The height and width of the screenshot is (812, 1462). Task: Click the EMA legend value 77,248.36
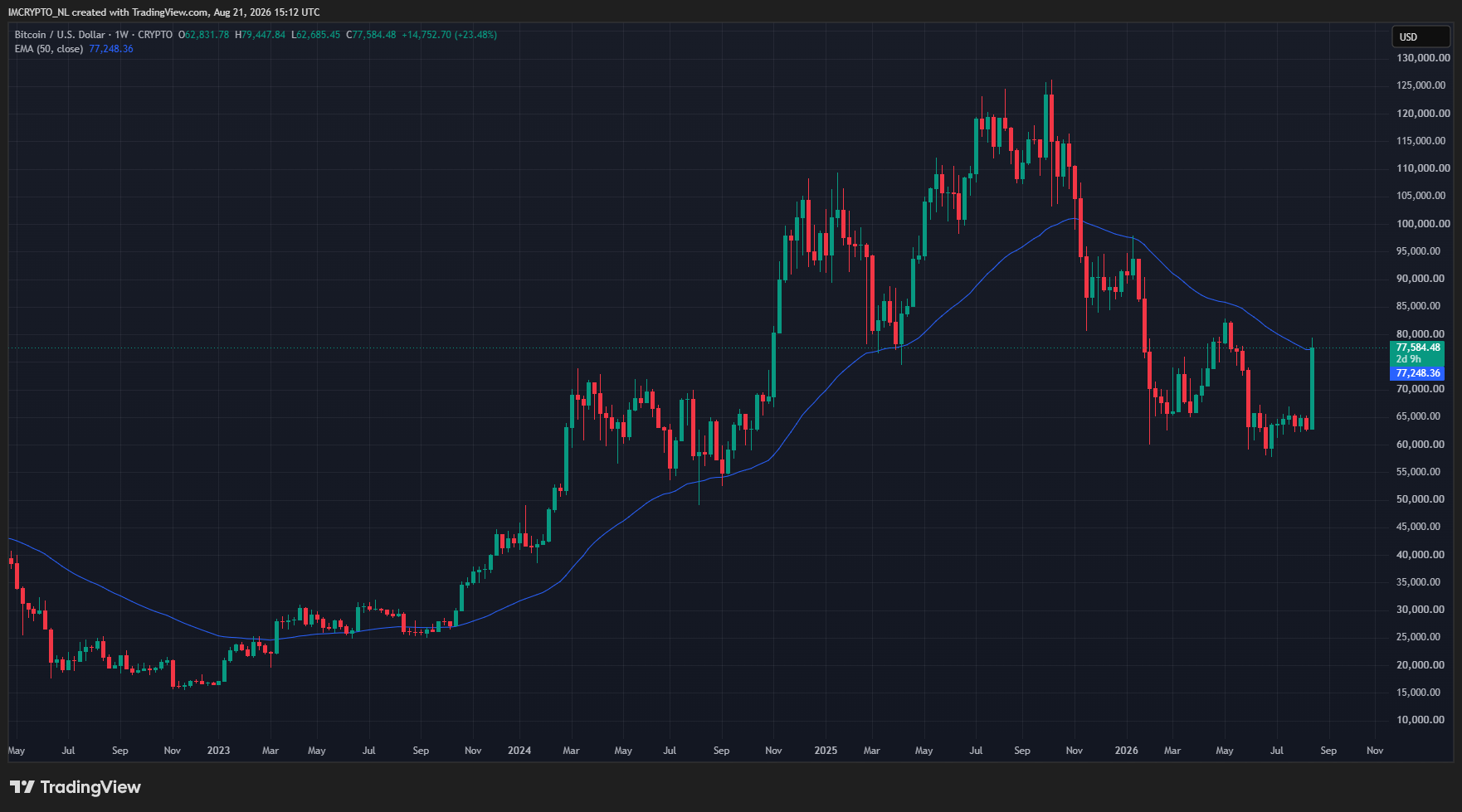[x=111, y=49]
